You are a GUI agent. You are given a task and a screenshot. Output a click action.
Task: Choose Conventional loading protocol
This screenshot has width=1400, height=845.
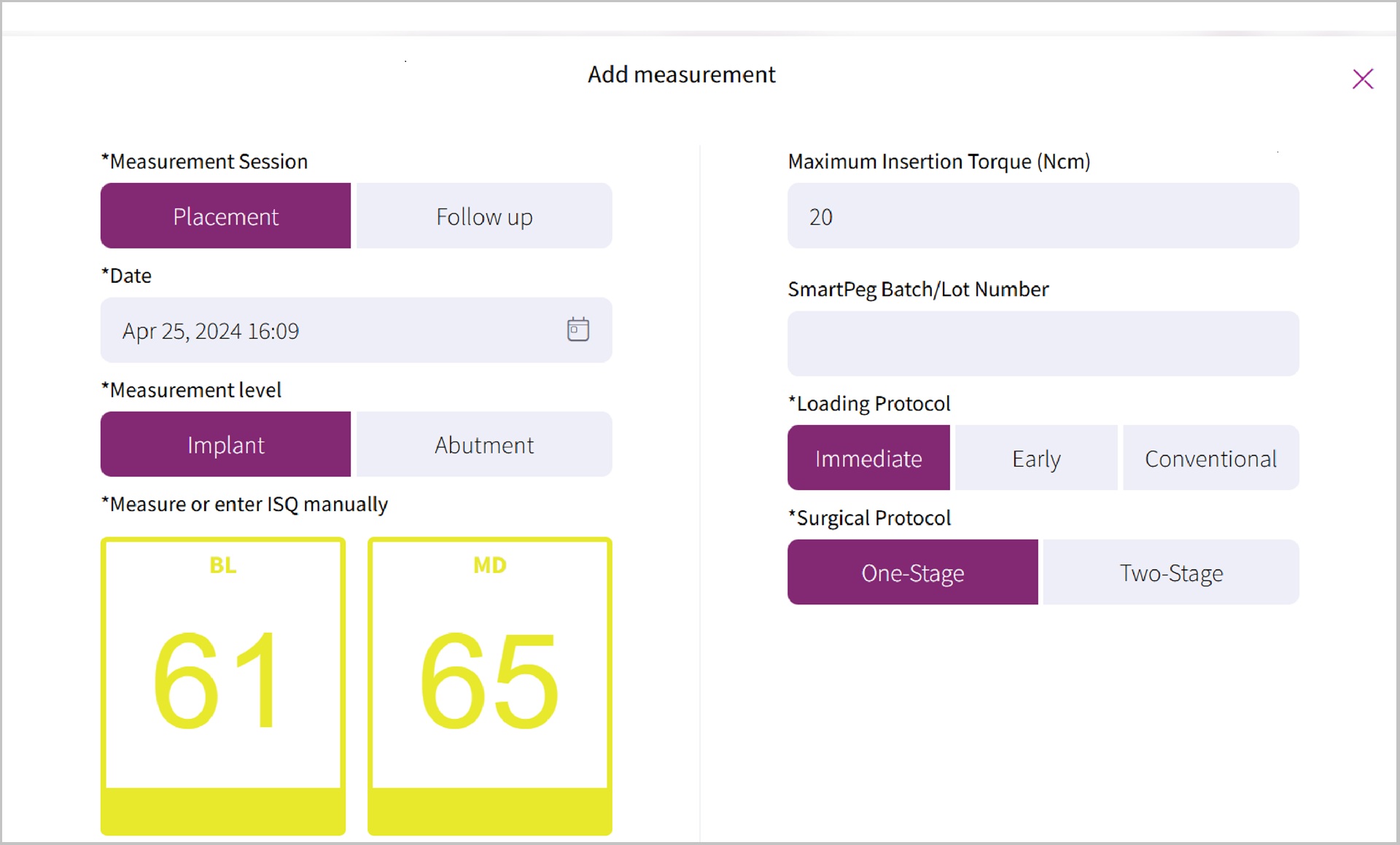[1210, 458]
